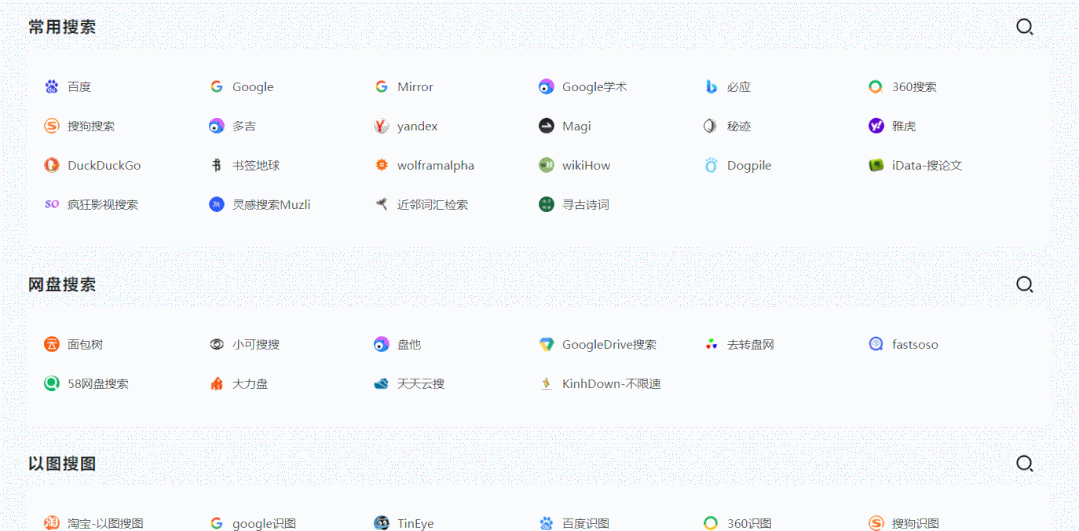Screen dimensions: 1079x531
Task: Click the wikiHow green icon
Action: point(546,165)
